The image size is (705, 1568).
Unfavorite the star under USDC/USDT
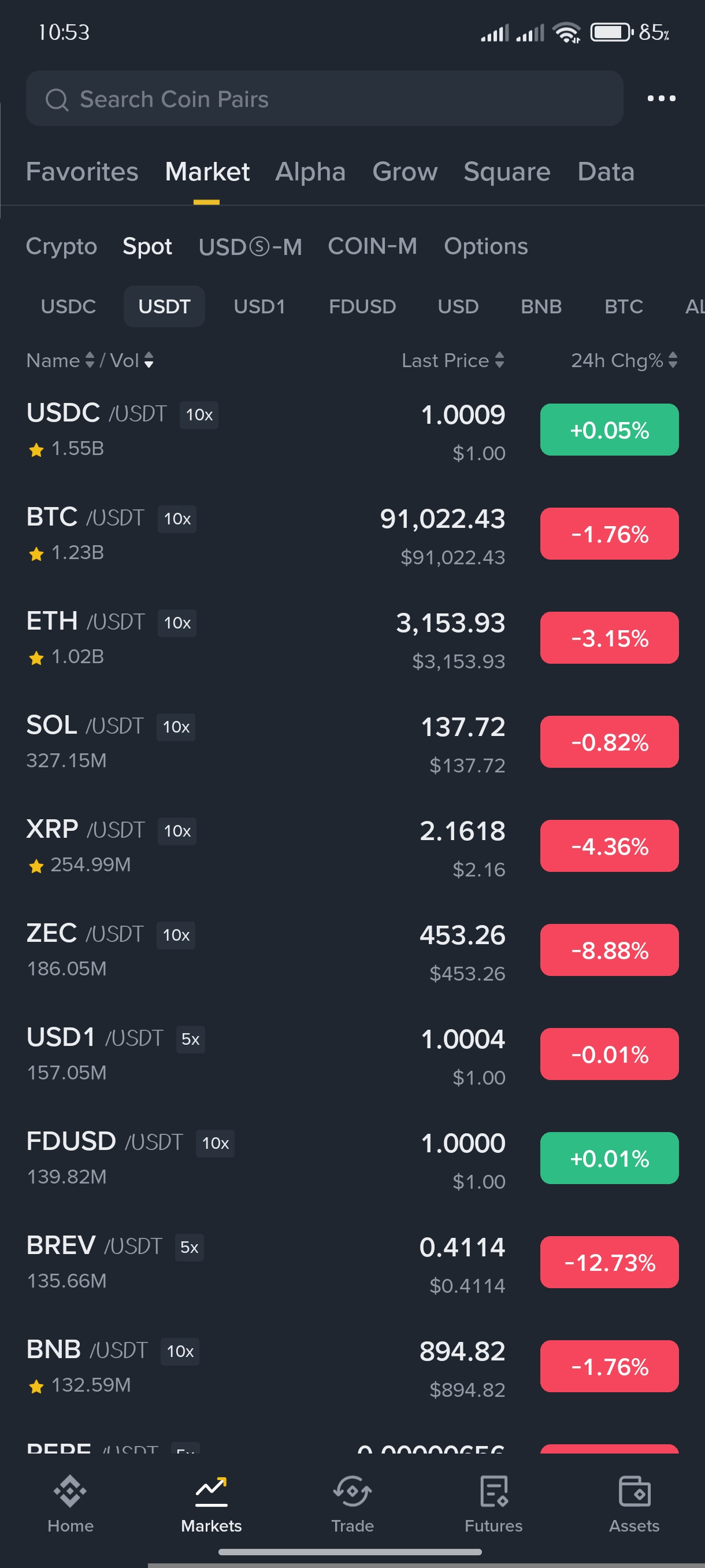coord(36,450)
